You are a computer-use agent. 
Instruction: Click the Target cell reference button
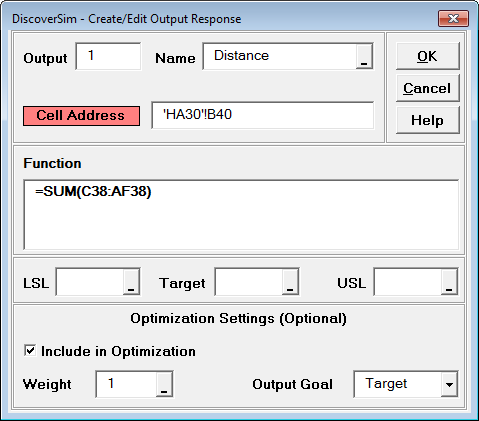tap(290, 282)
